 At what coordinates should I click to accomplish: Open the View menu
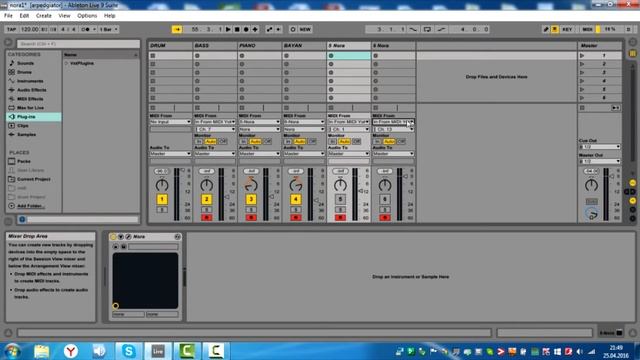[64, 16]
